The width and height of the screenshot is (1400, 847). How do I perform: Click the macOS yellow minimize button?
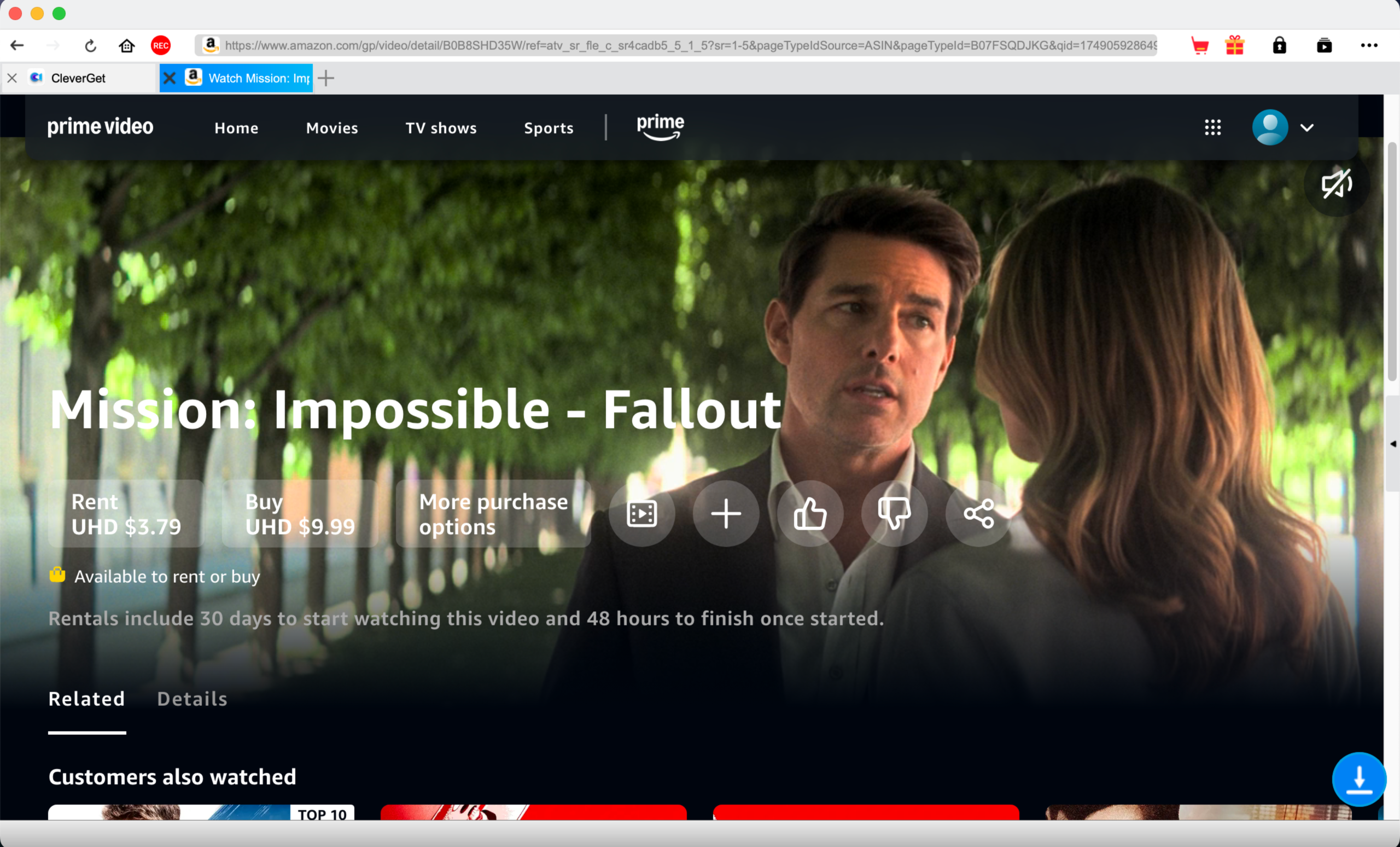click(x=38, y=14)
